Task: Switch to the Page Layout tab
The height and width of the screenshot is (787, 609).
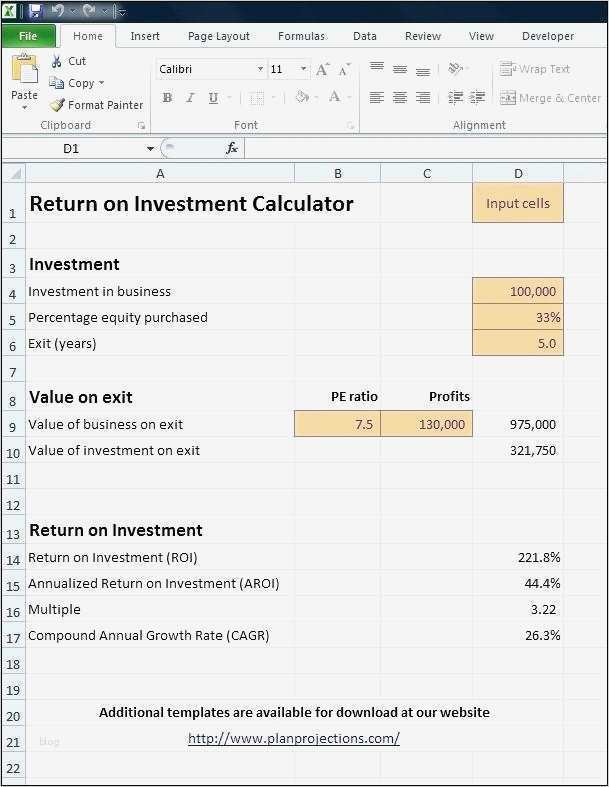Action: point(219,36)
